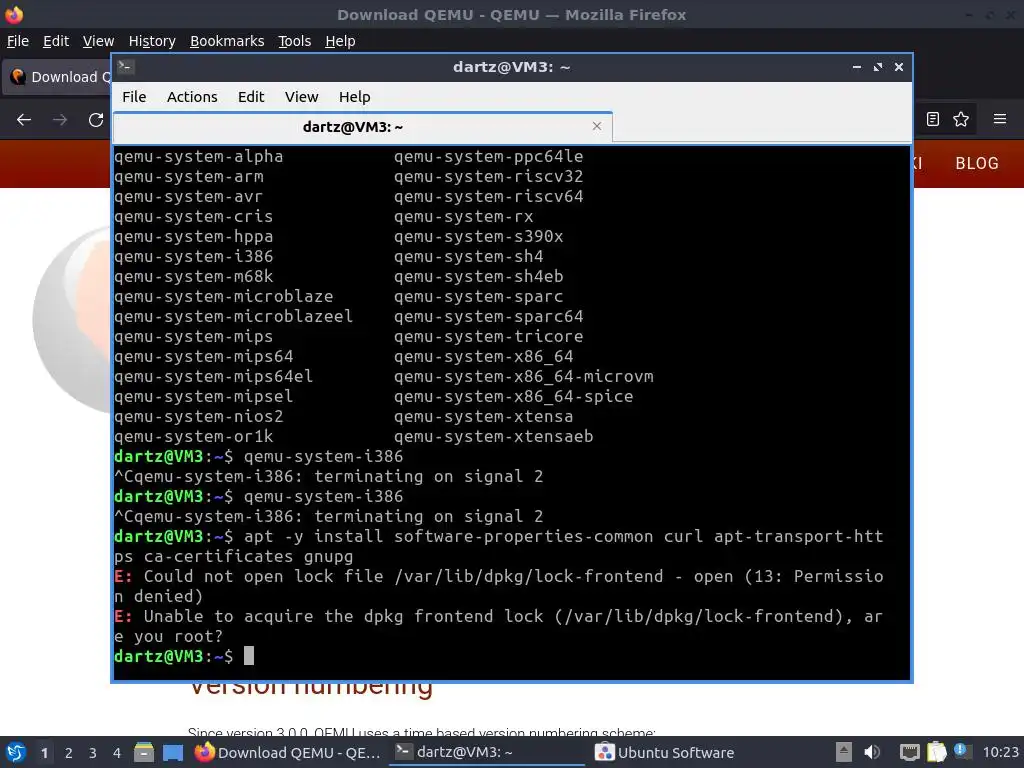Viewport: 1024px width, 768px height.
Task: Open Firefox's View menu
Action: [x=98, y=41]
